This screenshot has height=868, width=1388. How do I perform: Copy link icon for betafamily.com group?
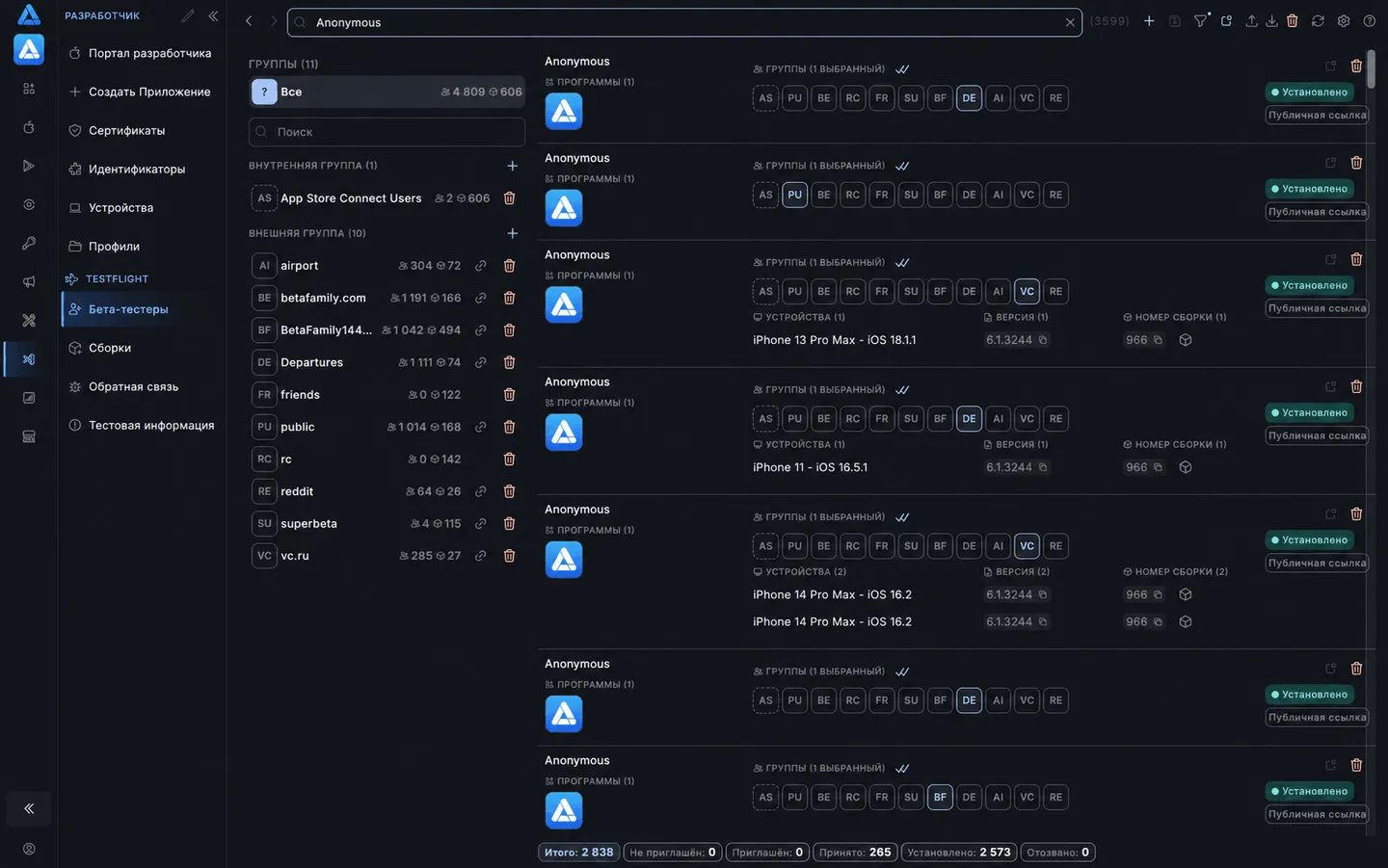(x=480, y=298)
